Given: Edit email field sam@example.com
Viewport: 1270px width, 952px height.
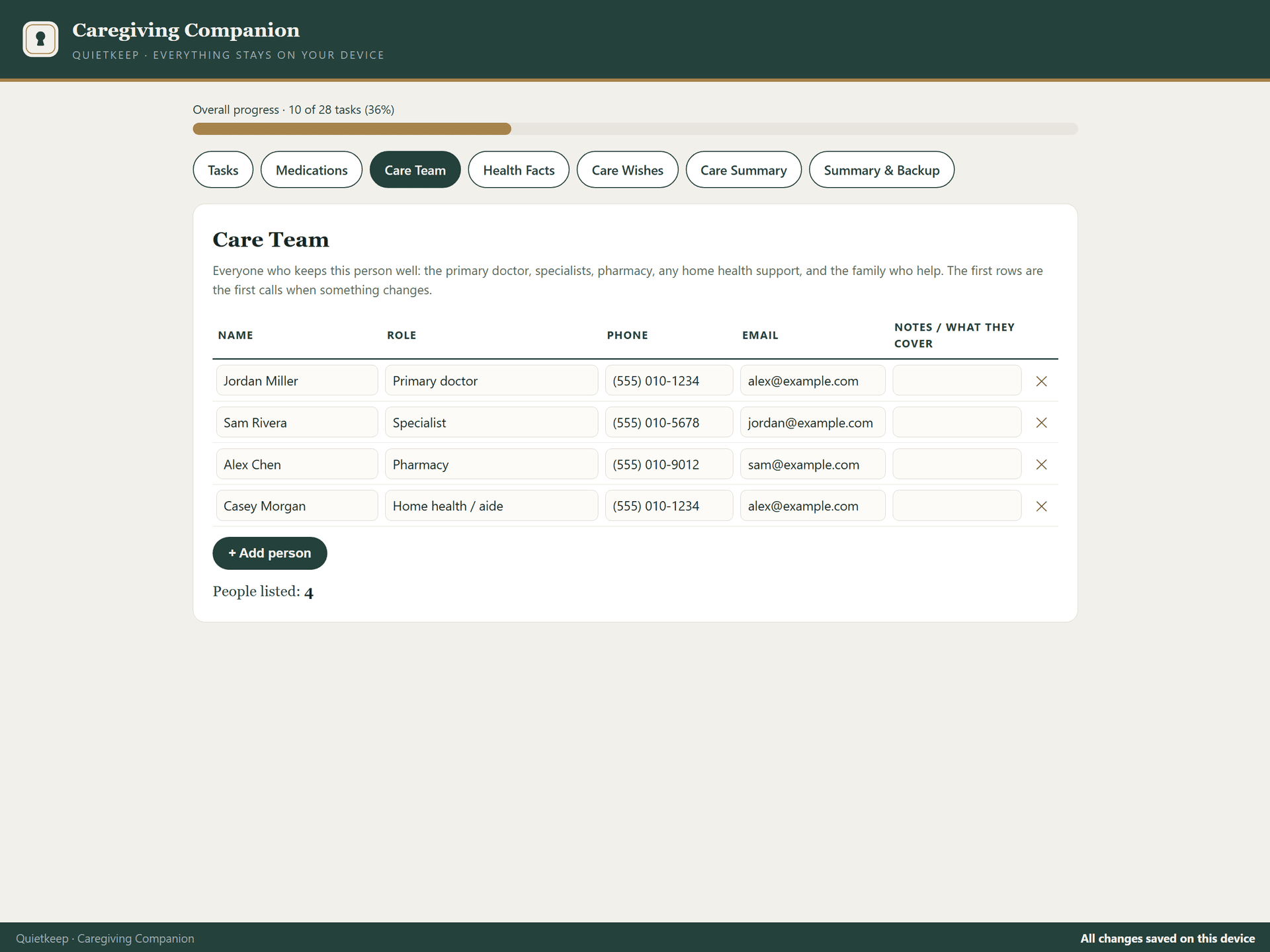Looking at the screenshot, I should click(x=813, y=465).
